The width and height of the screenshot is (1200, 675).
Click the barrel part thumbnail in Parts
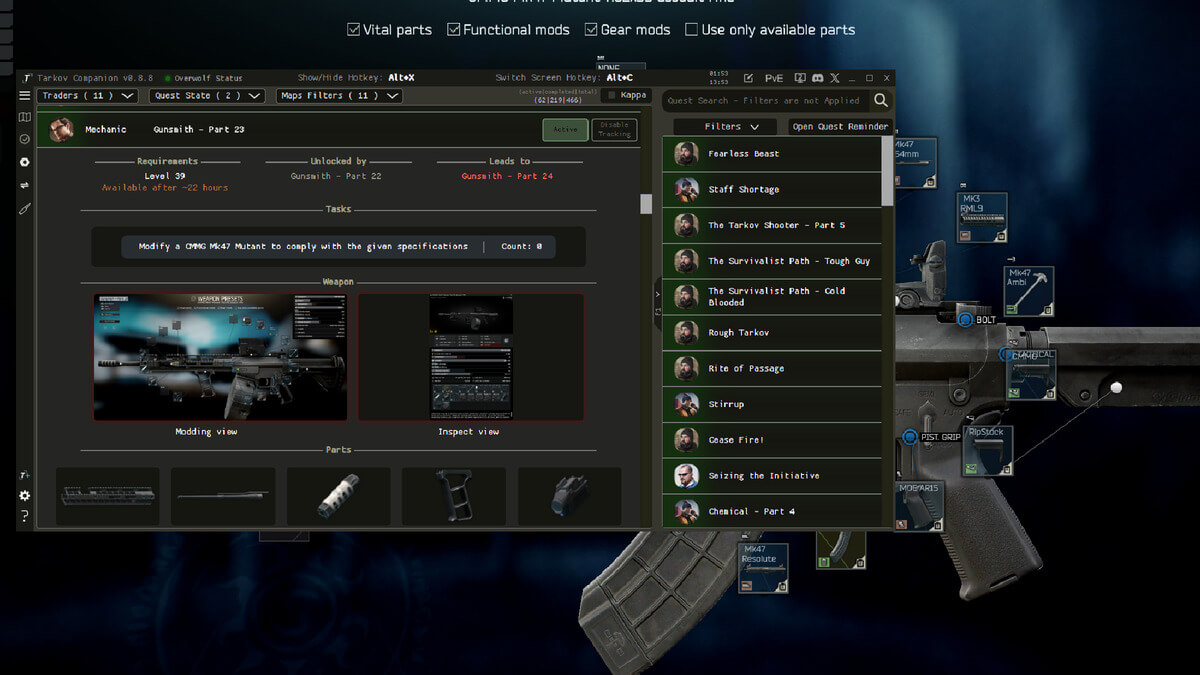[223, 496]
